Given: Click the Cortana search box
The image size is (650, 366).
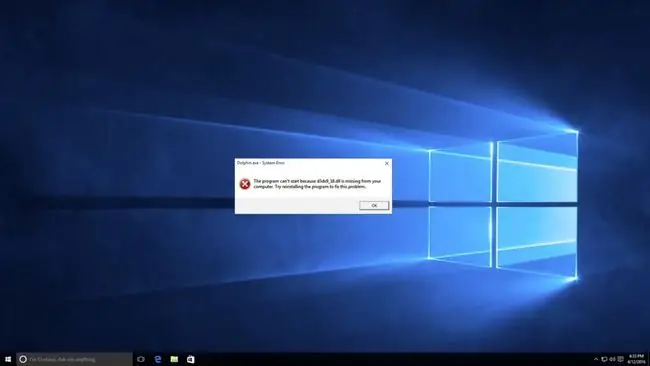Looking at the screenshot, I should 74,359.
